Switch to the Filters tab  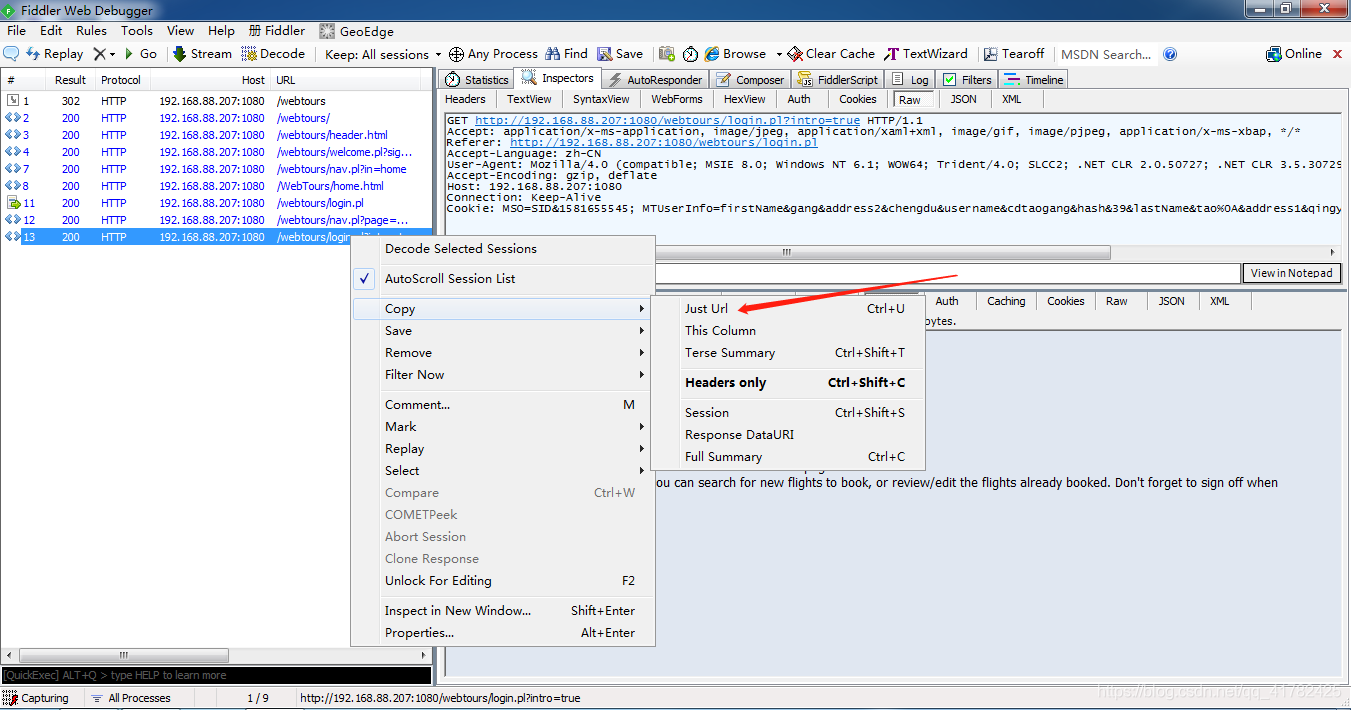[967, 79]
